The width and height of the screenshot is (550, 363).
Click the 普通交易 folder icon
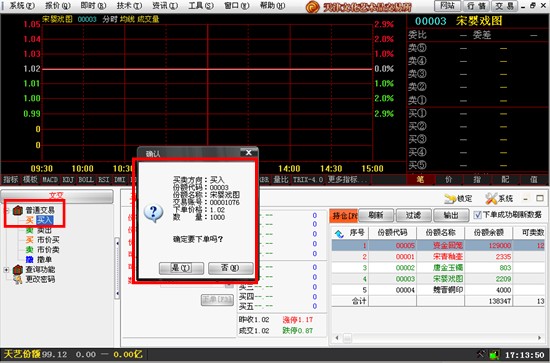(18, 210)
